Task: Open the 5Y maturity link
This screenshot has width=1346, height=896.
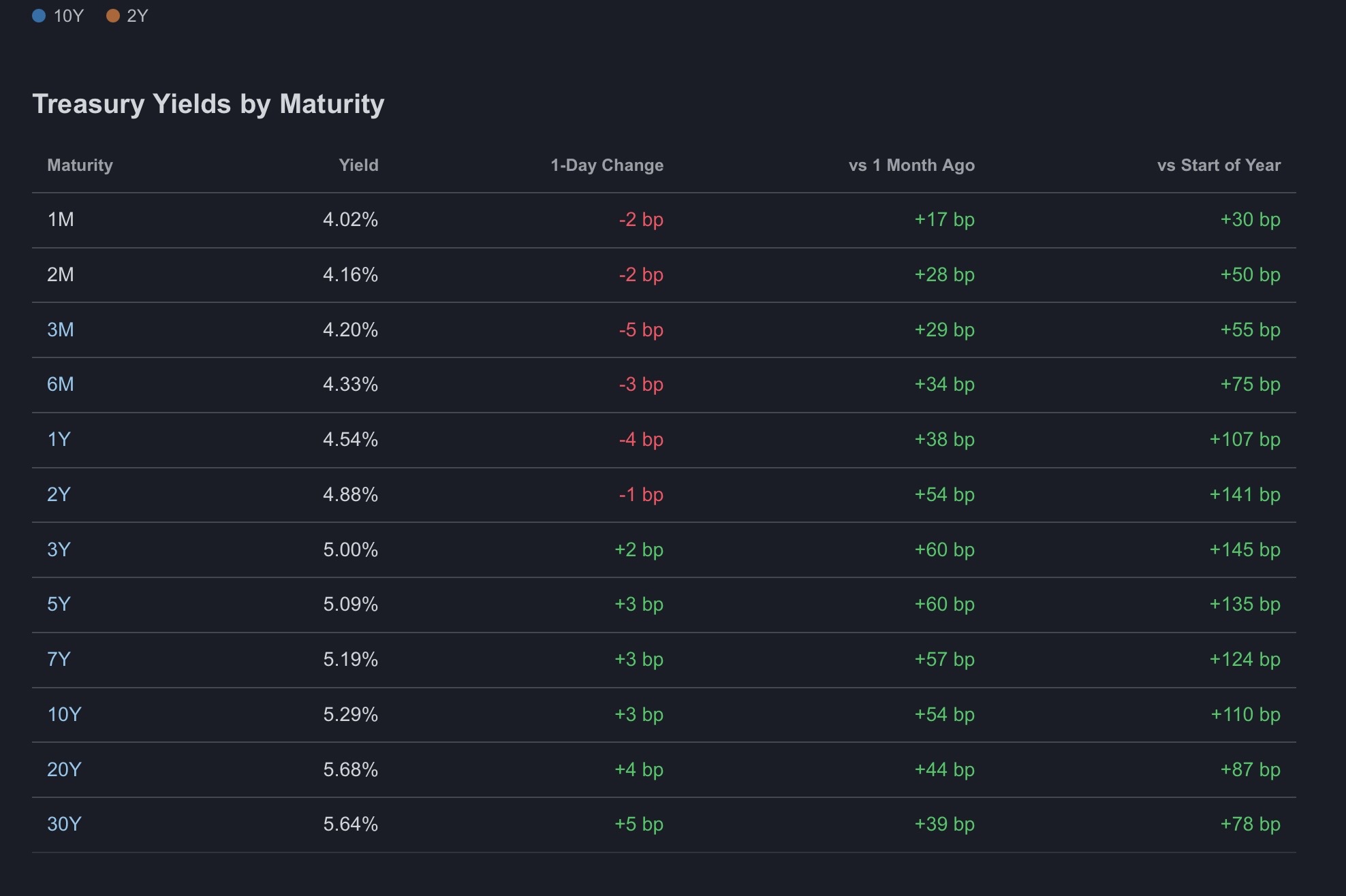Action: 59,605
